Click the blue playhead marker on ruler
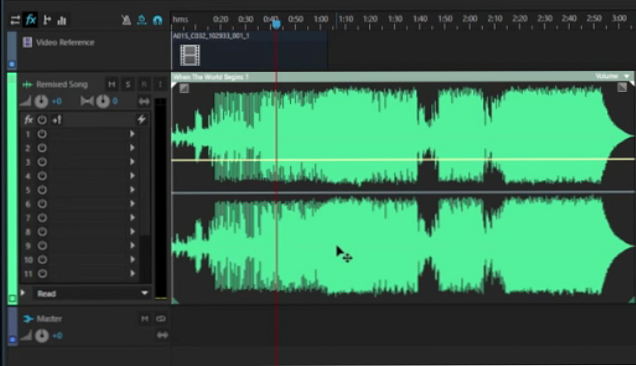The height and width of the screenshot is (366, 636). [276, 25]
